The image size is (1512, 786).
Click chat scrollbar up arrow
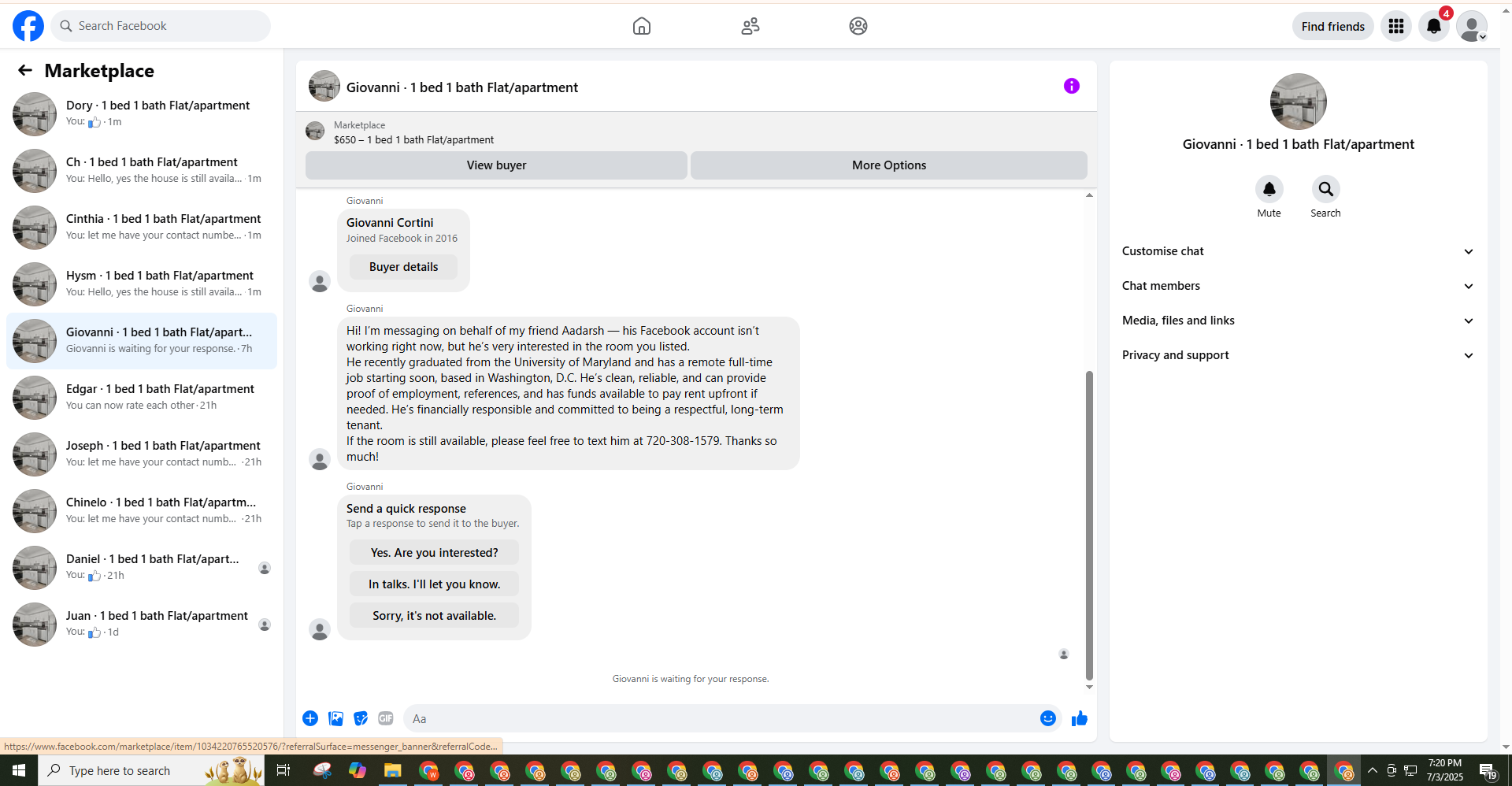click(1089, 195)
